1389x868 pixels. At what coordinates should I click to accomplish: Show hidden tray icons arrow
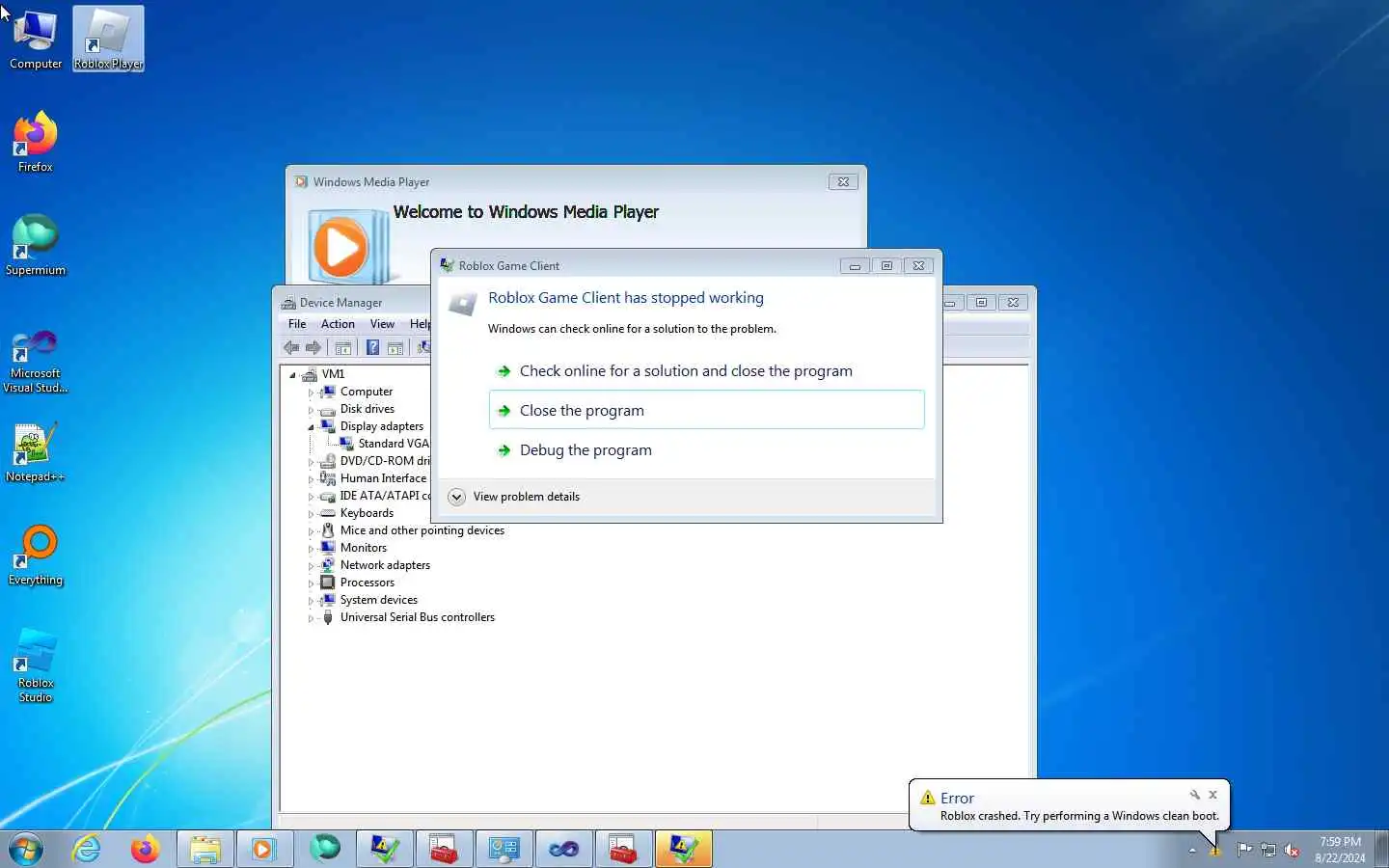point(1192,851)
